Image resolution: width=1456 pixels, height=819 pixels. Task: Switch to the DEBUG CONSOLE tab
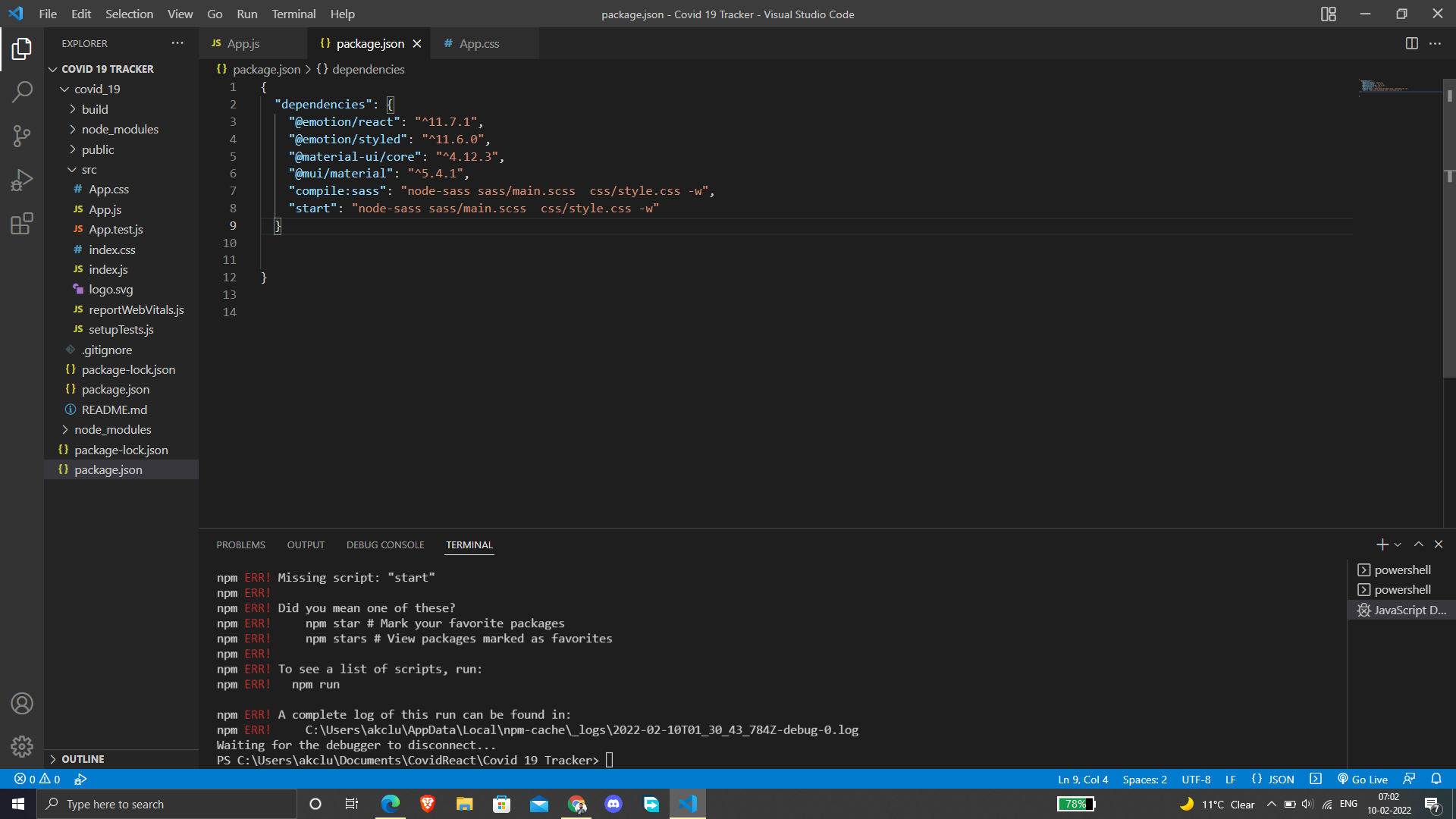385,544
